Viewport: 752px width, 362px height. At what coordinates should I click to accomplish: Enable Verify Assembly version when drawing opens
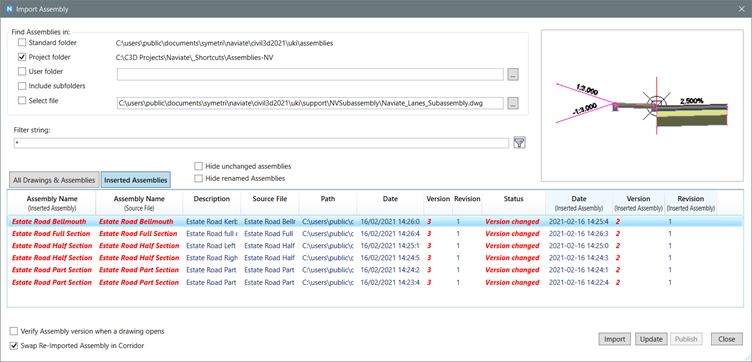(x=13, y=331)
